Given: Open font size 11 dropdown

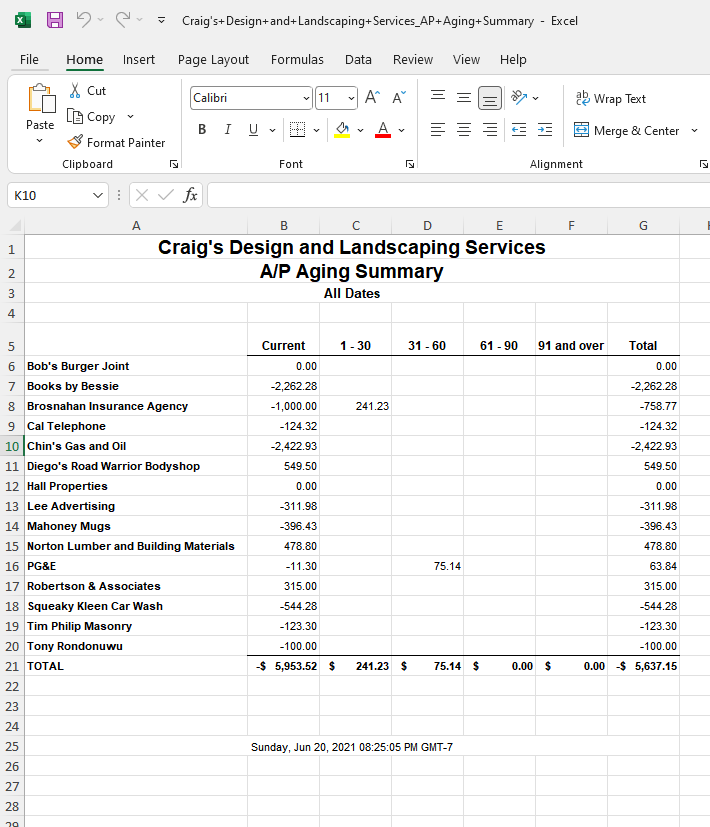Looking at the screenshot, I should coord(351,98).
